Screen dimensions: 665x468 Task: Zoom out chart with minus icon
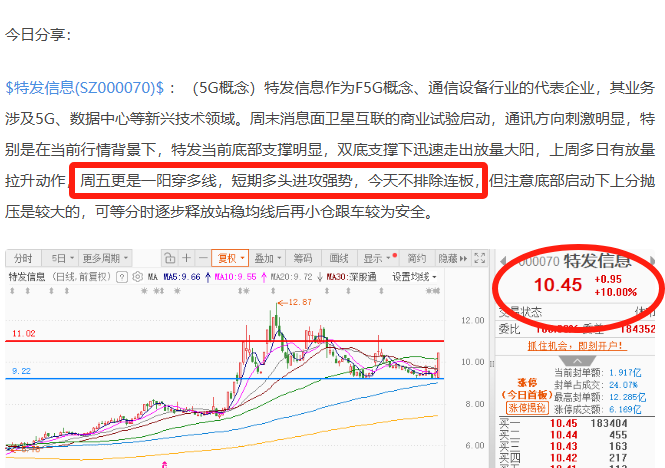click(203, 258)
